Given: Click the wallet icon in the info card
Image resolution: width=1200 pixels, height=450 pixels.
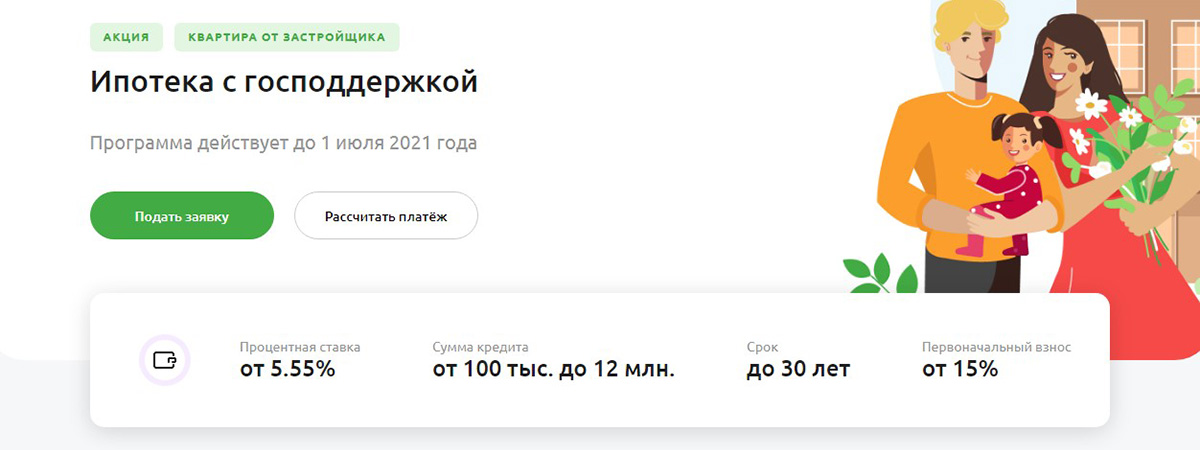Looking at the screenshot, I should tap(164, 360).
